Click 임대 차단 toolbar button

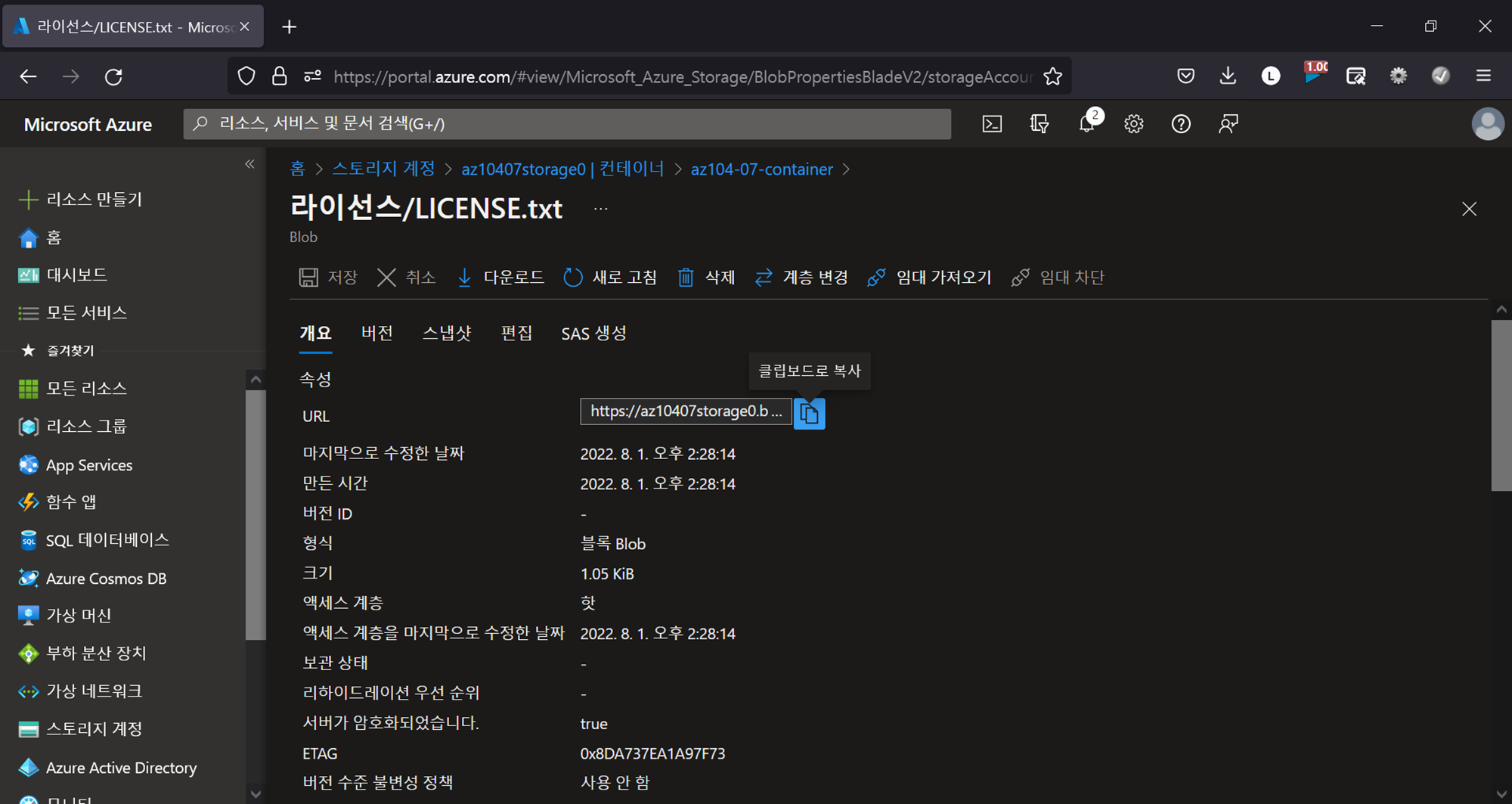click(x=1058, y=277)
